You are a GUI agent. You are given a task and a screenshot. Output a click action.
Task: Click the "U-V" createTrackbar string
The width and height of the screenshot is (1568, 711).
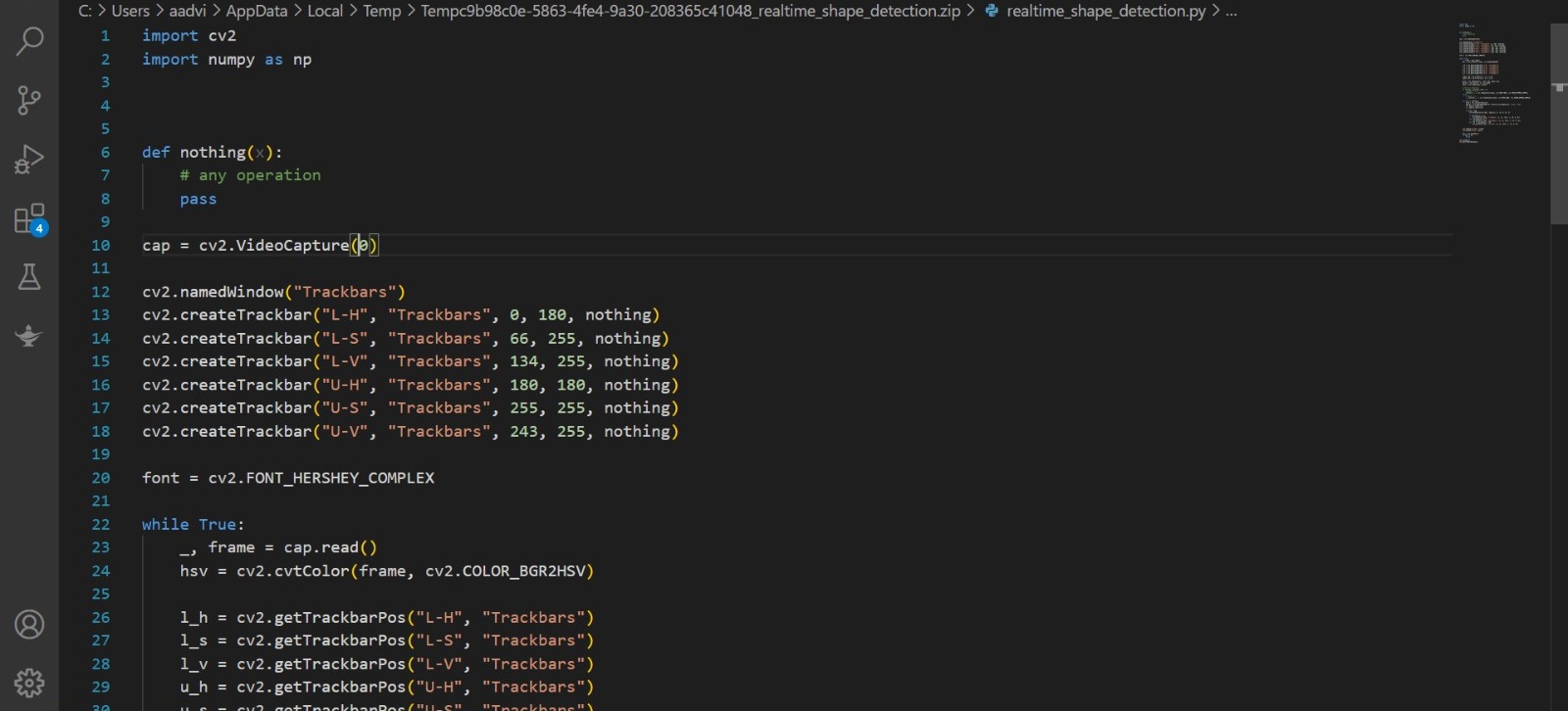(345, 431)
